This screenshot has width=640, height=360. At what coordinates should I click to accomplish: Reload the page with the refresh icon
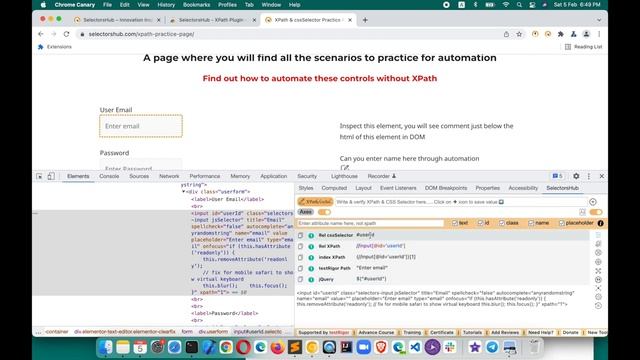click(x=67, y=34)
